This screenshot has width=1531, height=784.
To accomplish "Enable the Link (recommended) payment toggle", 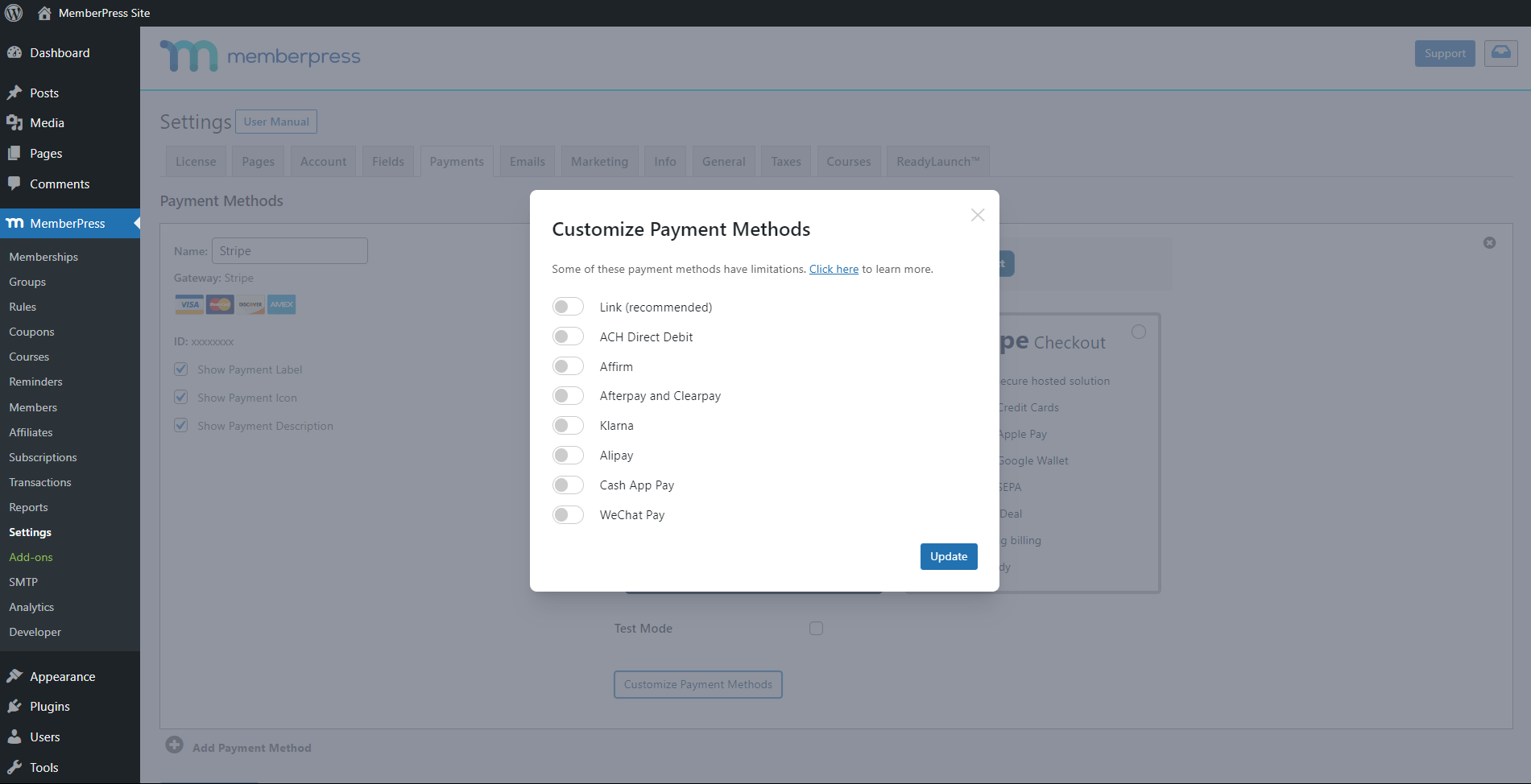I will pos(568,306).
